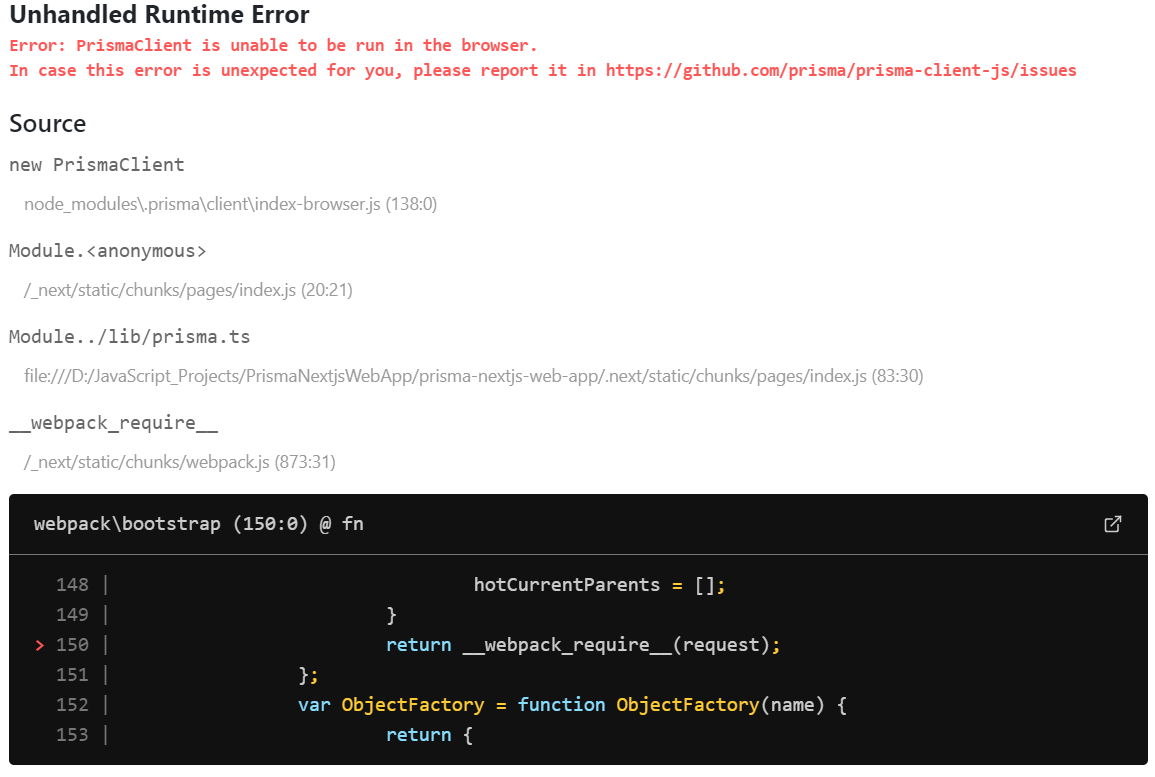Click line 152 'var ObjectFactory' code

[572, 705]
